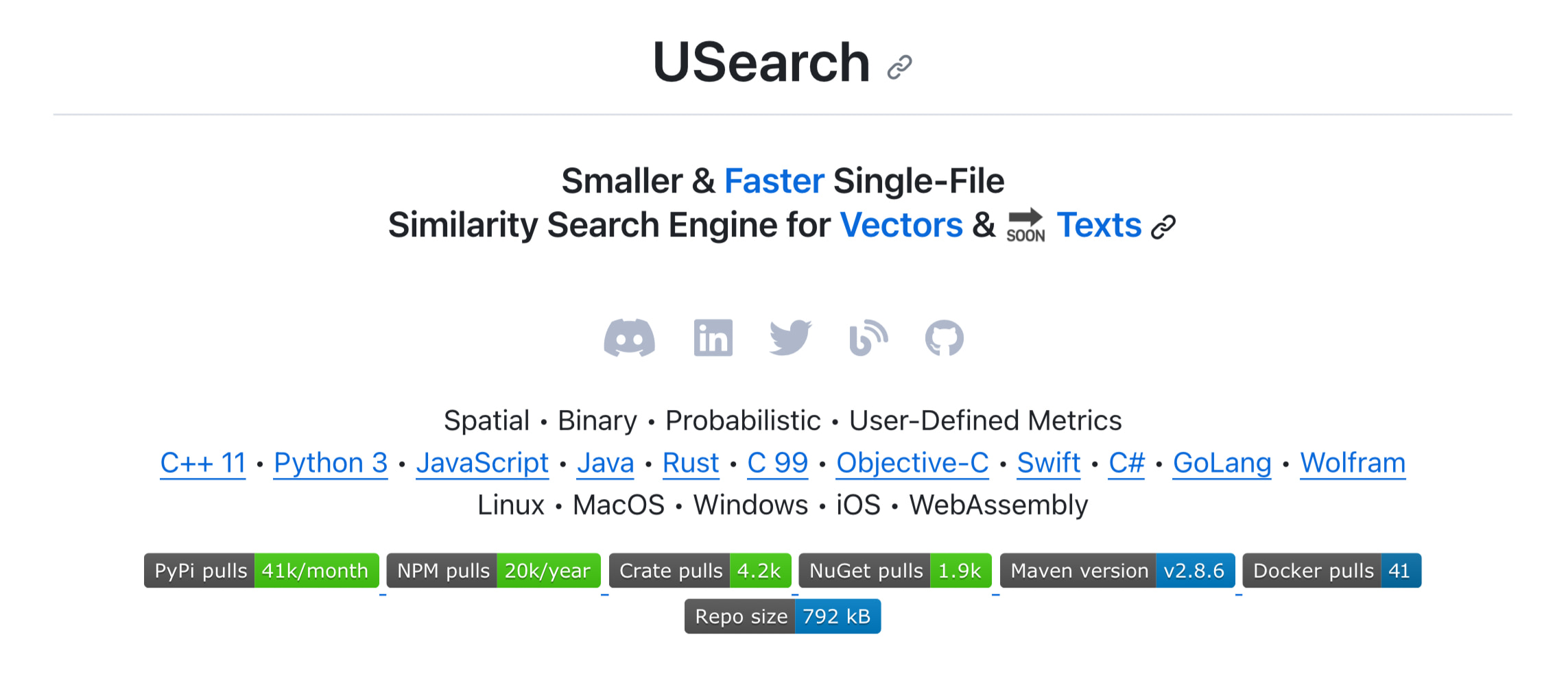Screen dimensions: 1568x685
Task: Open the PyPi pulls 41k/month badge
Action: [261, 570]
